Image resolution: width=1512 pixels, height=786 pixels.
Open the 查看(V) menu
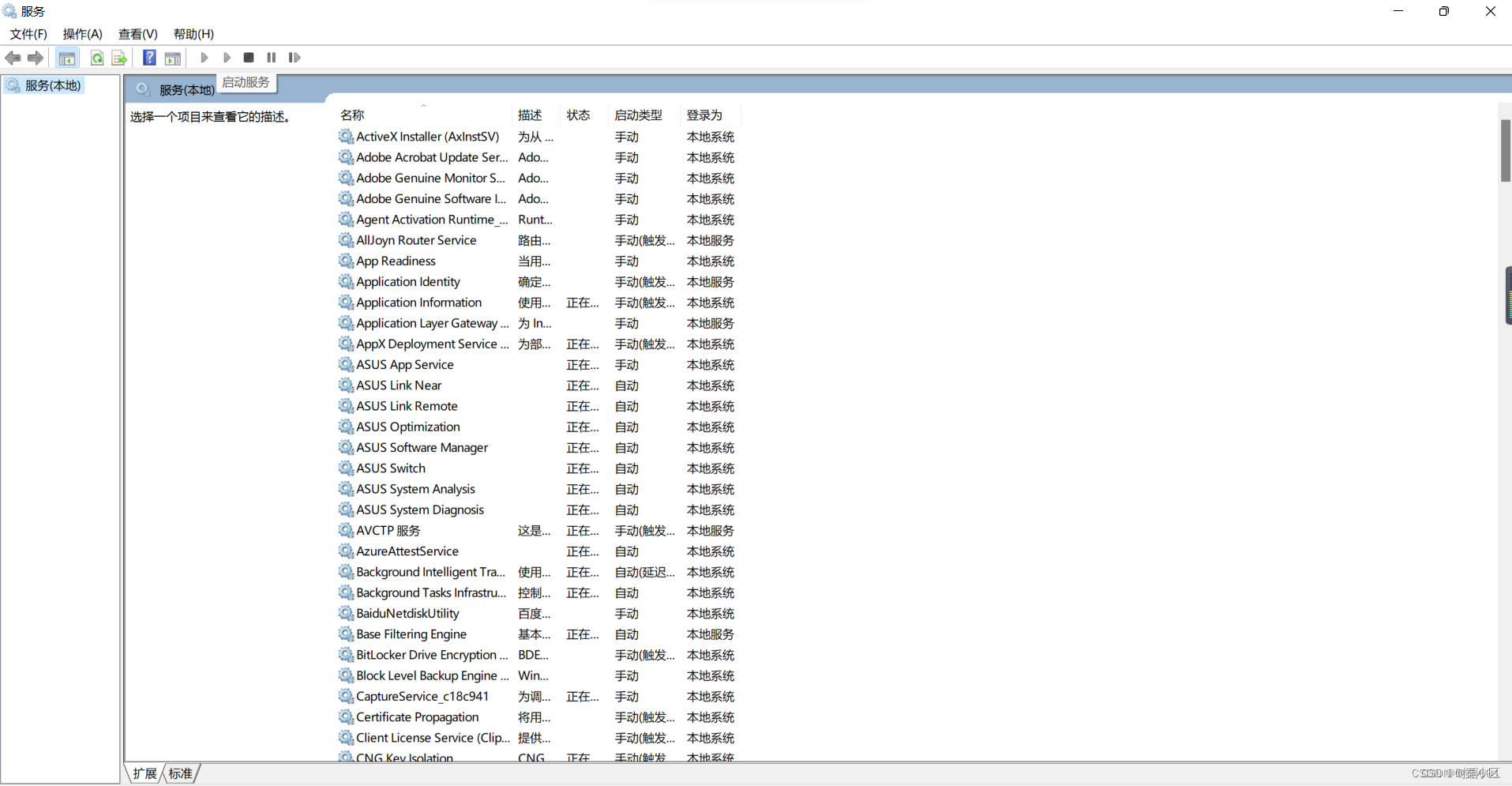point(138,34)
